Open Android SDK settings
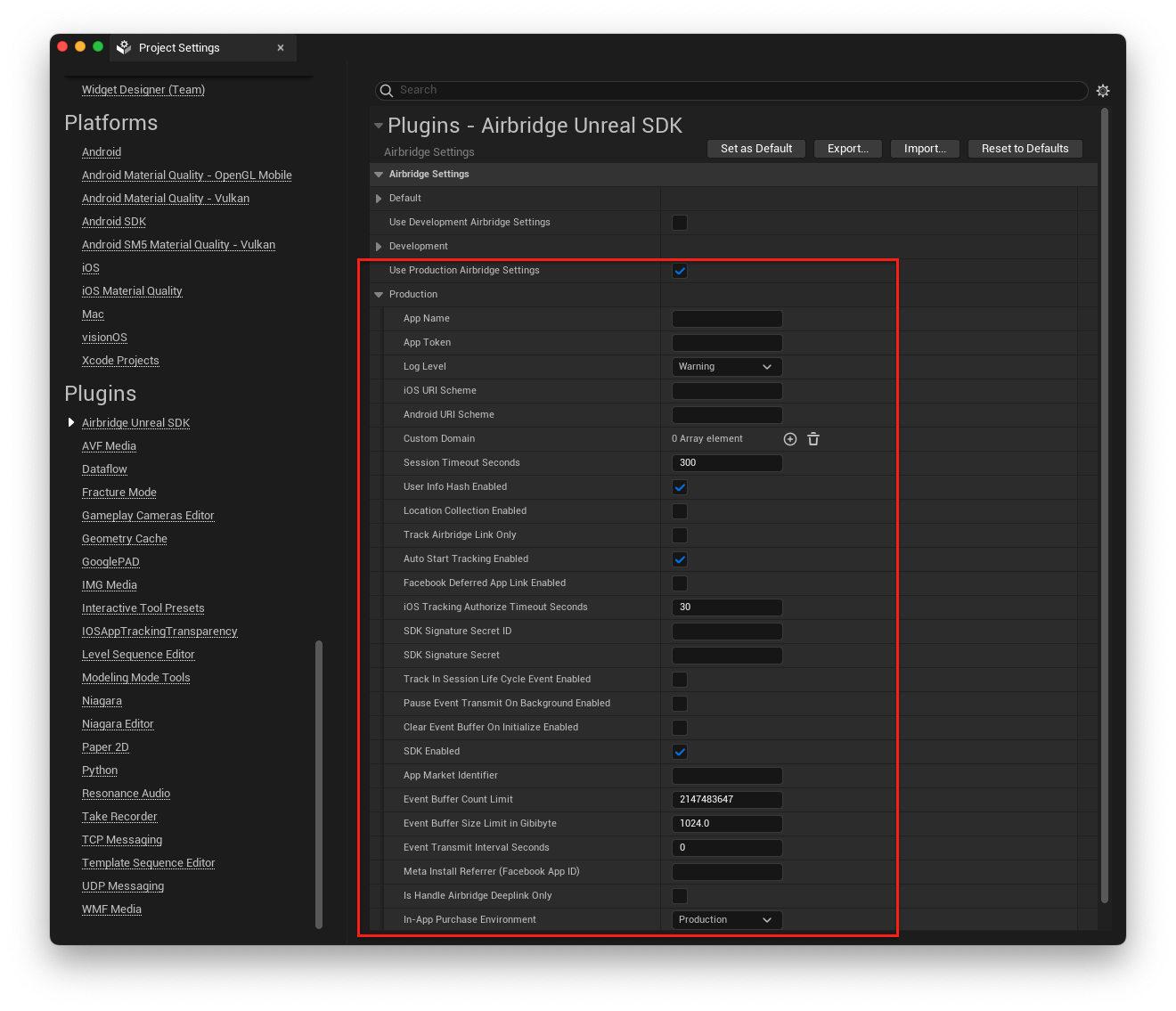Viewport: 1176px width, 1011px height. 114,222
